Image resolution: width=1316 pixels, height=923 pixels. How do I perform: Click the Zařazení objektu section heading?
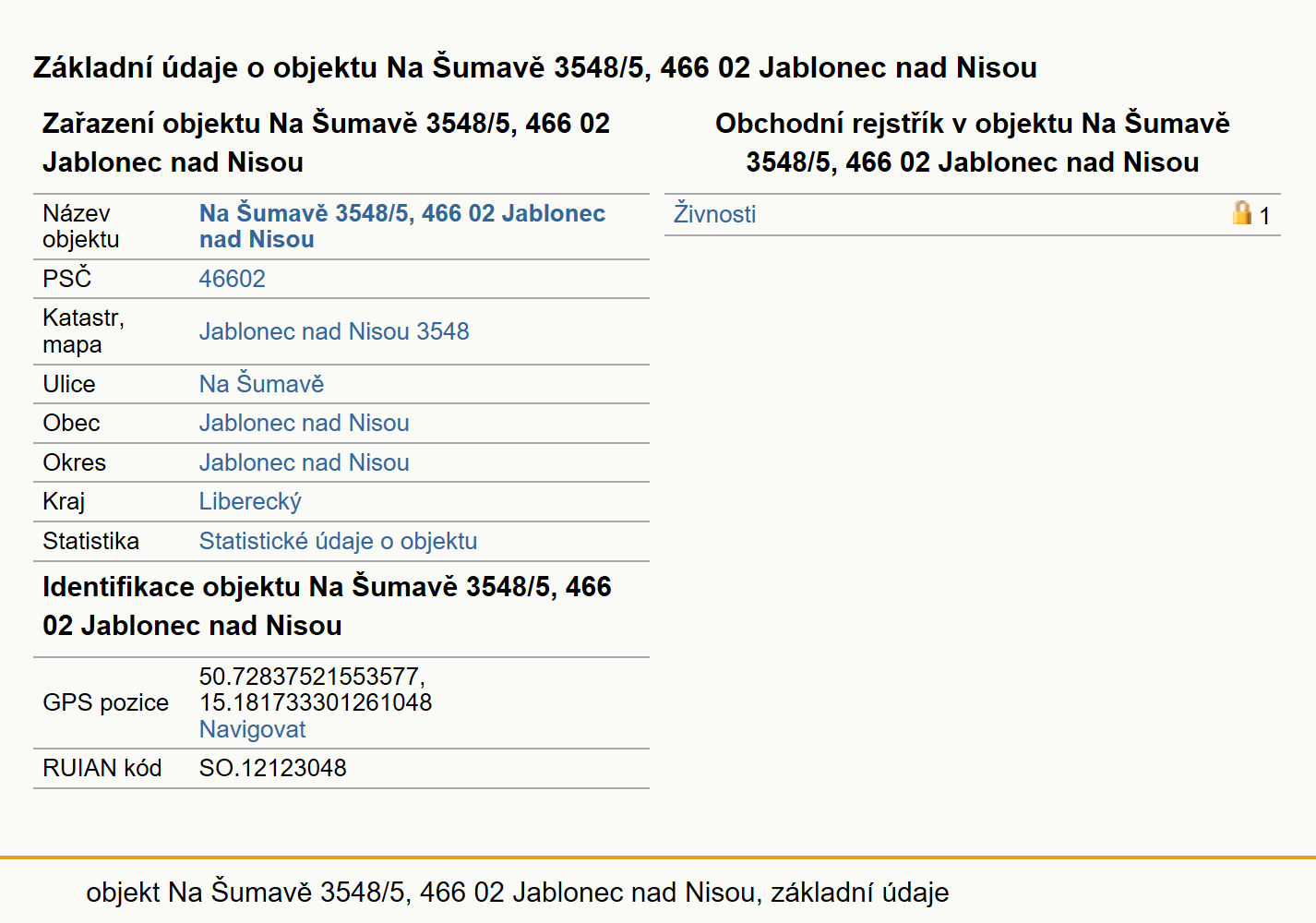[x=326, y=142]
